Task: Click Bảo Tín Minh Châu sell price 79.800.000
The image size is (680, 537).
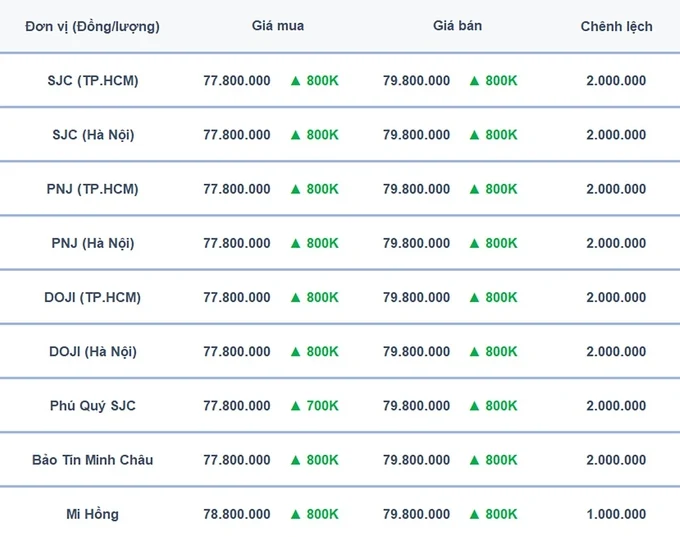Action: 416,460
